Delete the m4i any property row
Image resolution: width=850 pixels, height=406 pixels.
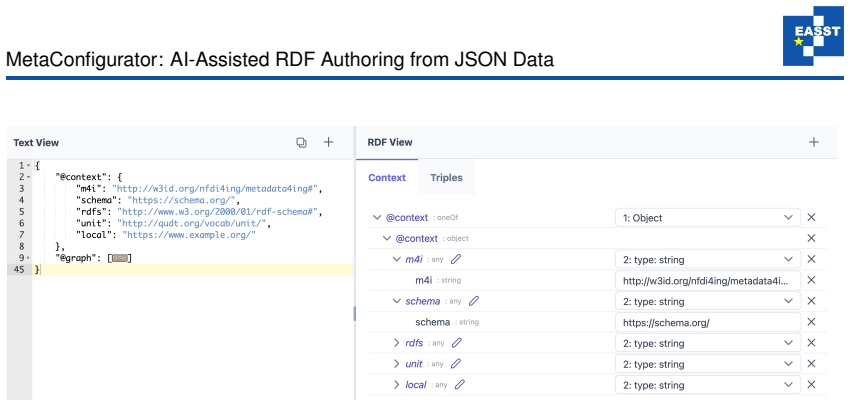point(812,259)
